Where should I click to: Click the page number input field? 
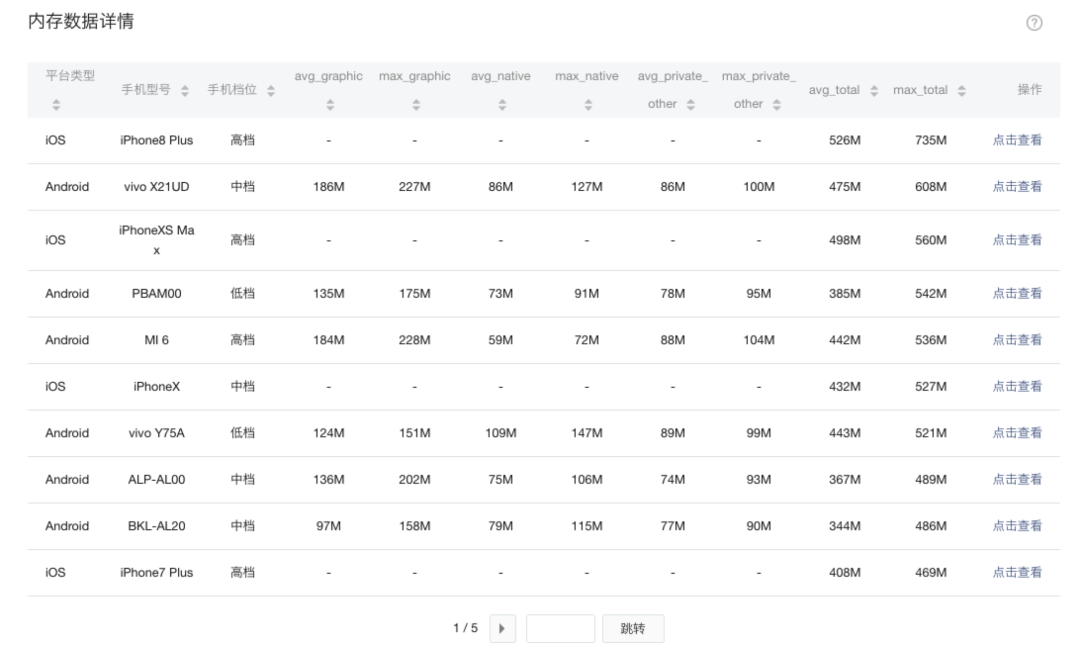[560, 628]
